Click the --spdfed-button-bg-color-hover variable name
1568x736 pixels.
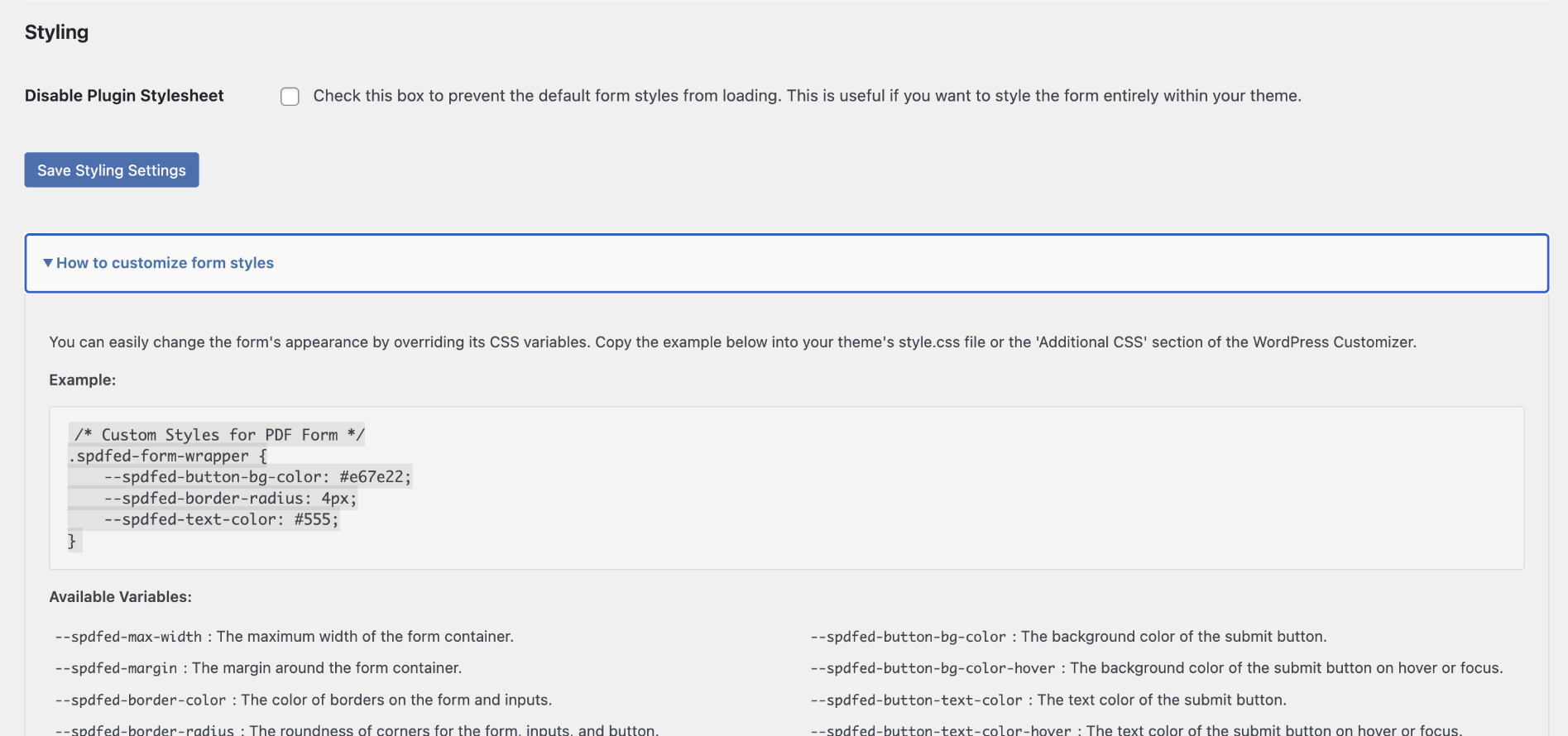click(x=933, y=668)
